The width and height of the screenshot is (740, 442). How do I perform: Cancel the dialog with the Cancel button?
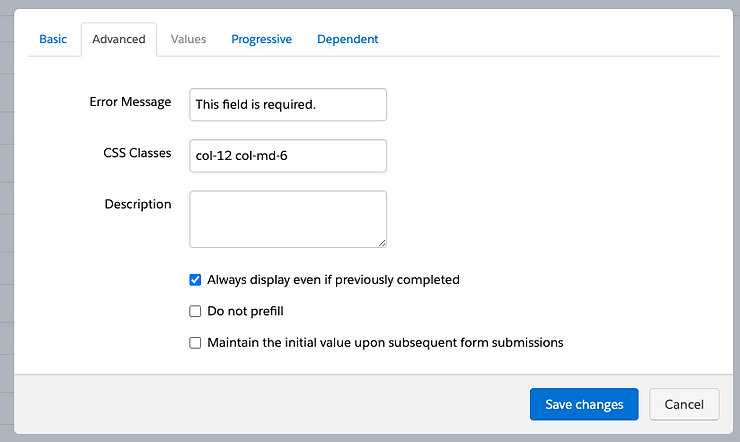coord(683,404)
